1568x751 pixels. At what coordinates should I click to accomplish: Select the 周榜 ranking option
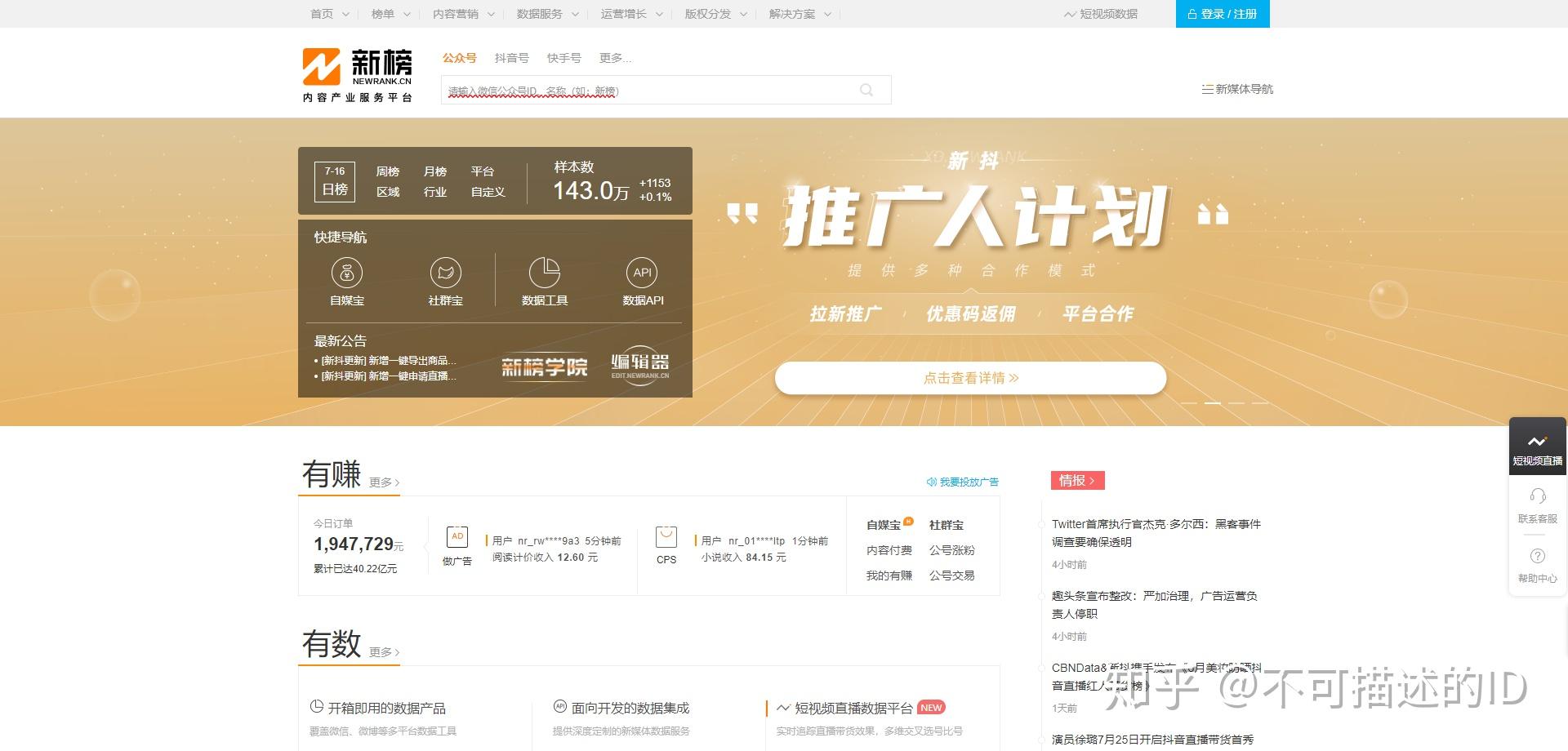(388, 171)
